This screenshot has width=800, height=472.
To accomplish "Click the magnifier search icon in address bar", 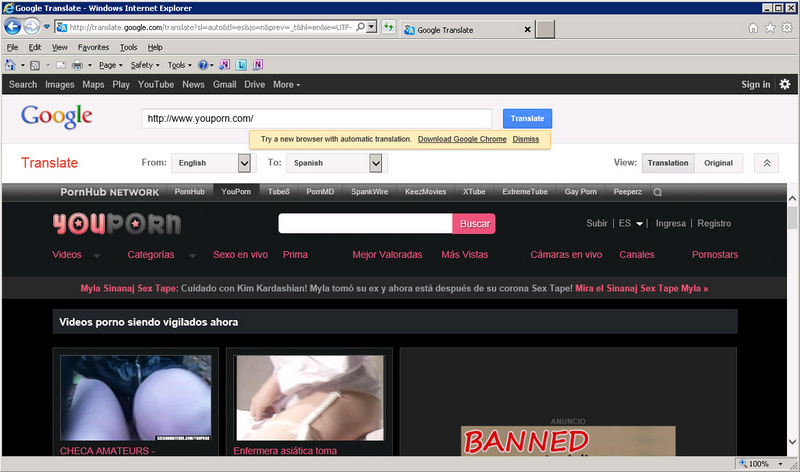I will 360,27.
